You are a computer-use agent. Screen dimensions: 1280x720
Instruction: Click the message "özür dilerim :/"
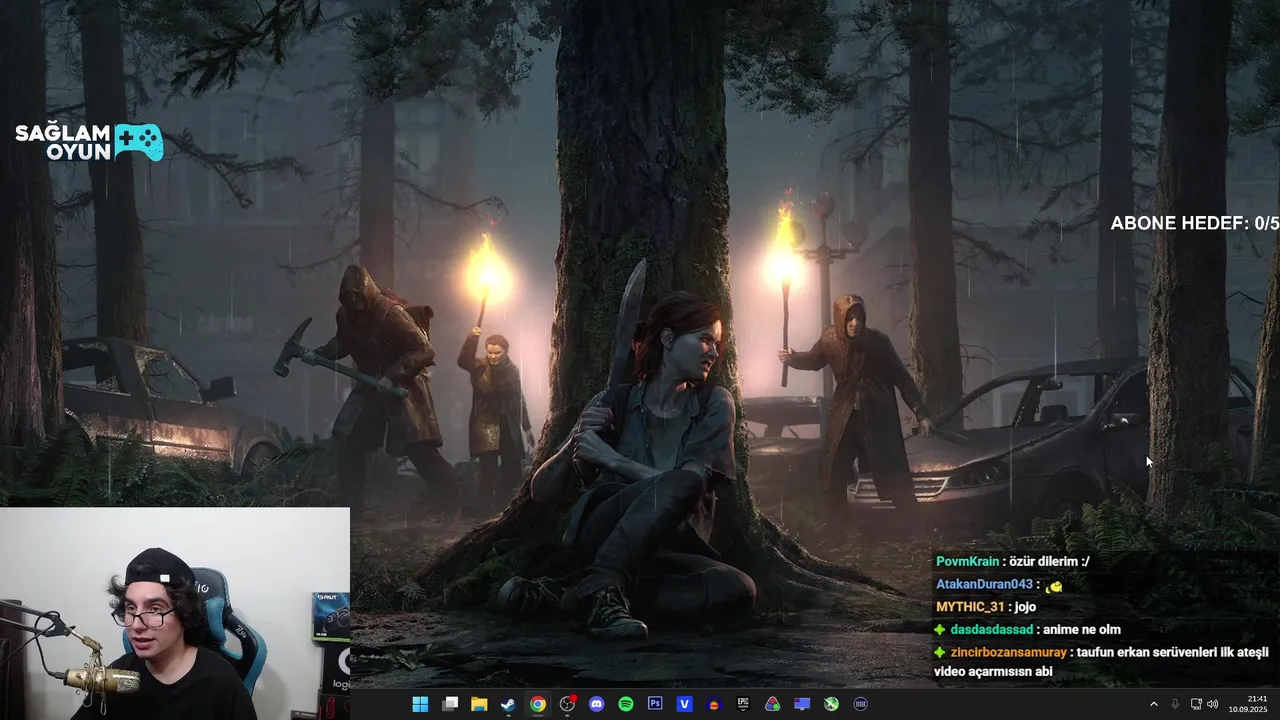click(1049, 561)
